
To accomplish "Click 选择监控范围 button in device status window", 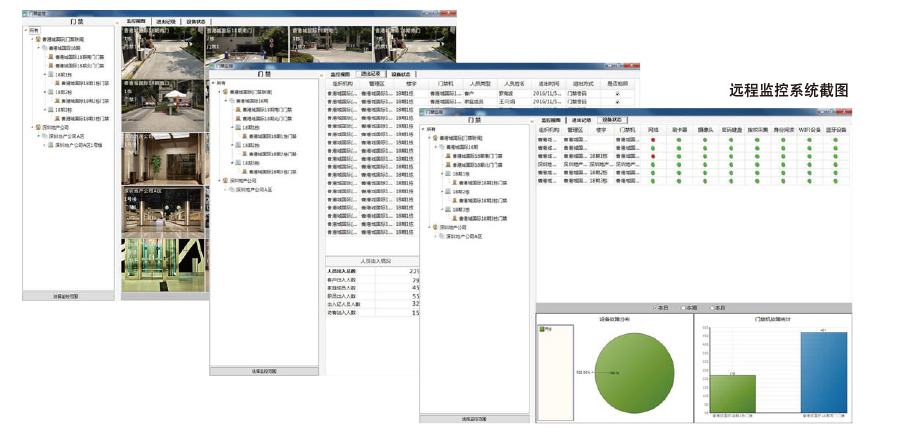I will point(475,419).
